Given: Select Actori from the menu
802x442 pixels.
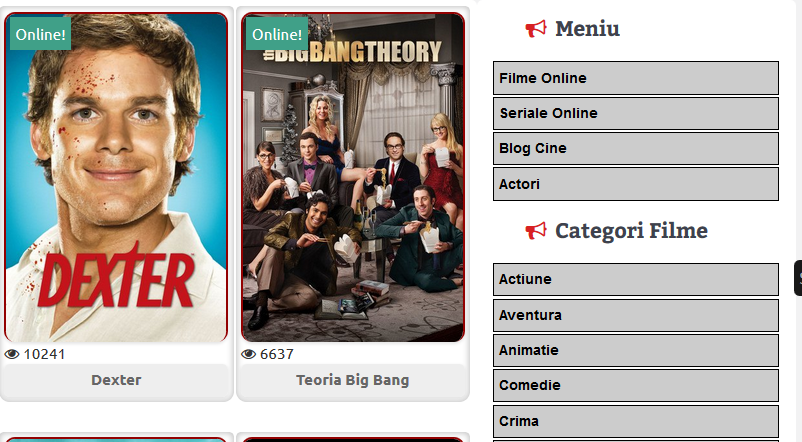Looking at the screenshot, I should [636, 184].
